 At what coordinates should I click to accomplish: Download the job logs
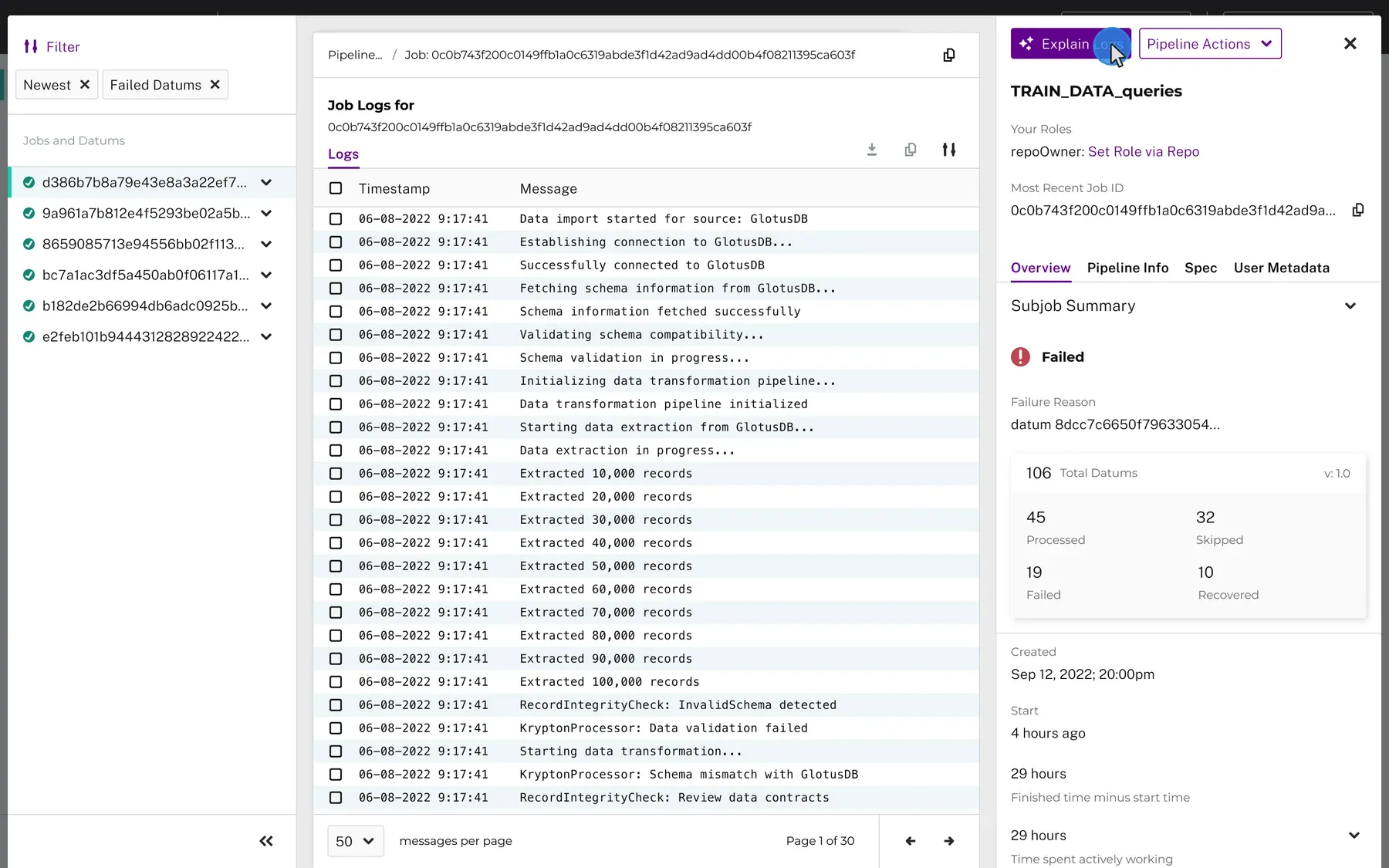[872, 150]
